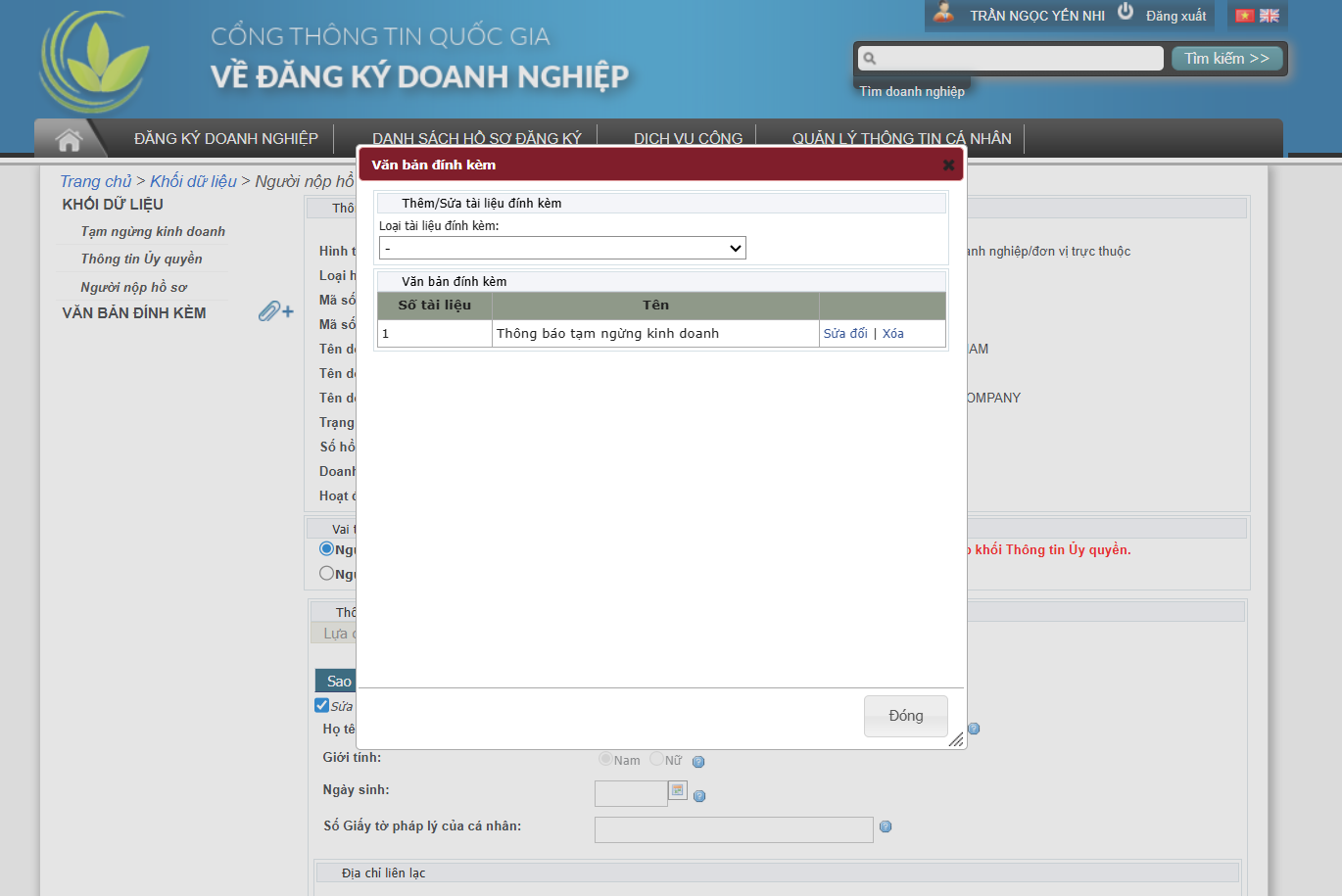1342x896 pixels.
Task: Open the calendar picker beside Ngày sinh
Action: point(677,790)
